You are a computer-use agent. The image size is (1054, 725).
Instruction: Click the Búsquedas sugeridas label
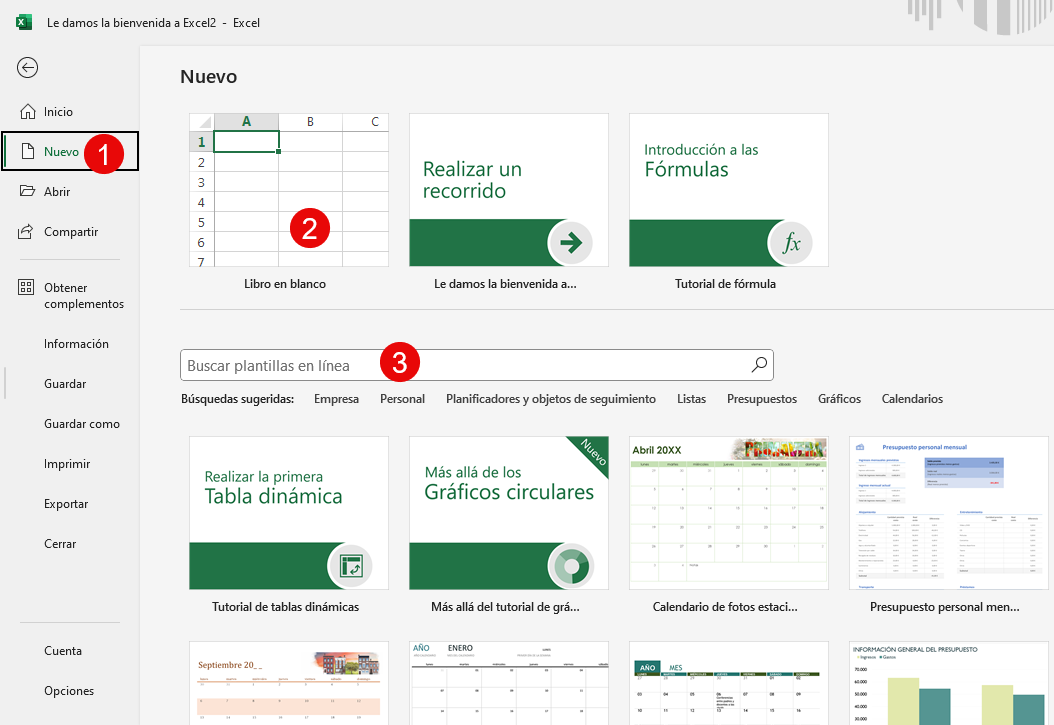(237, 398)
